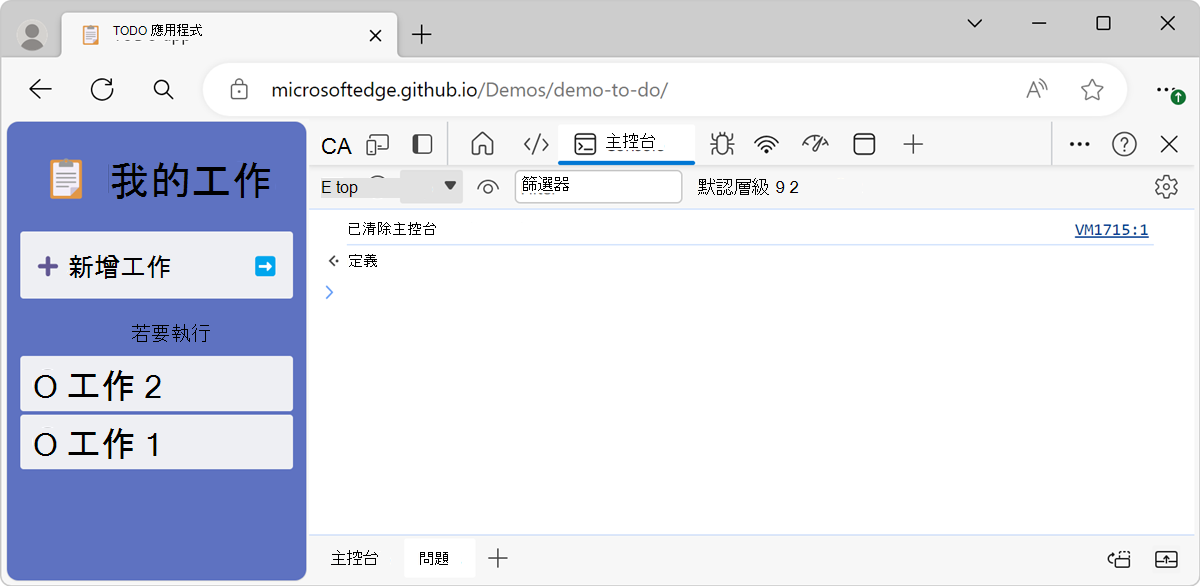The width and height of the screenshot is (1200, 586).
Task: Toggle the device emulation icon in DevTools
Action: pos(377,144)
